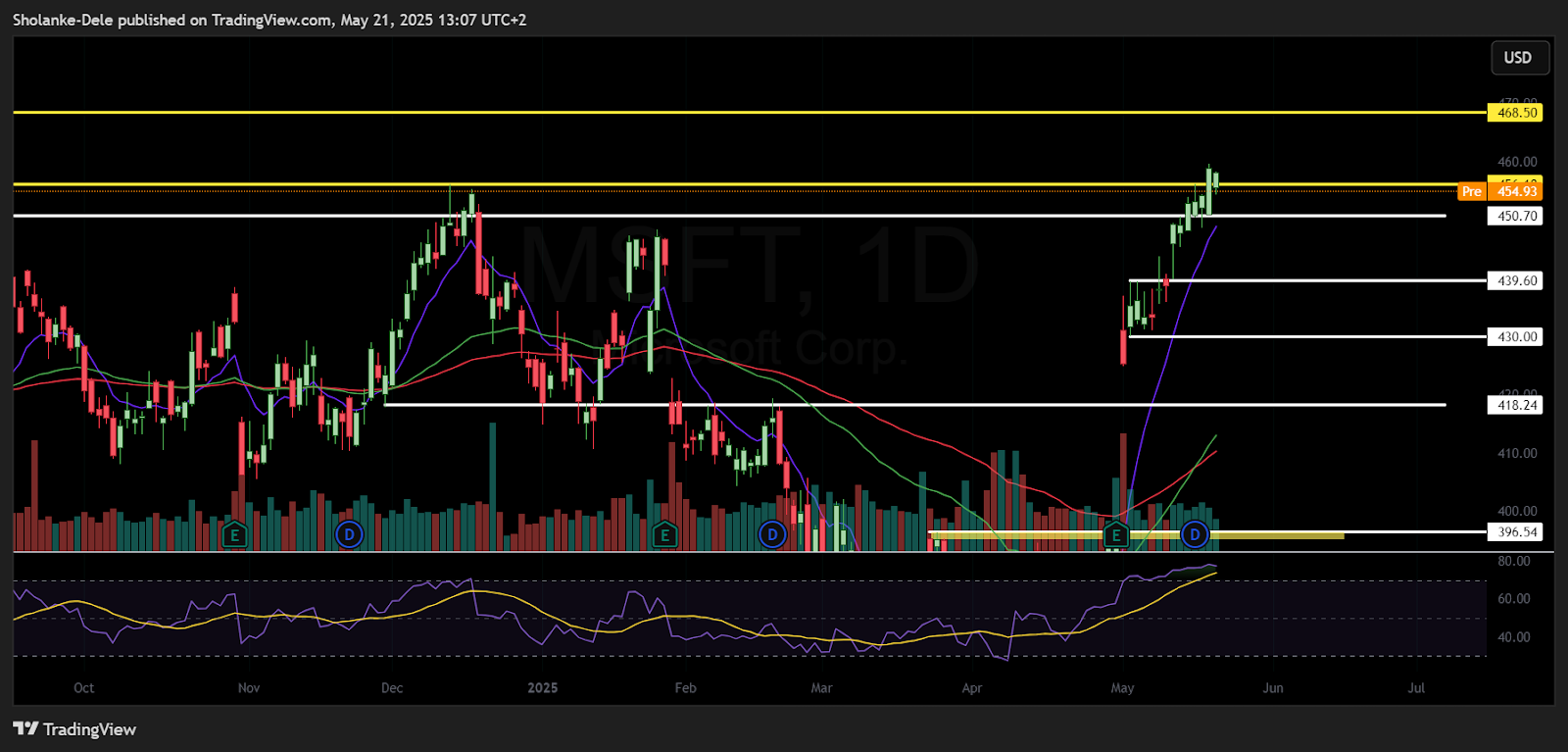The image size is (1568, 752).
Task: Click the 2025 label on time axis
Action: (x=543, y=687)
